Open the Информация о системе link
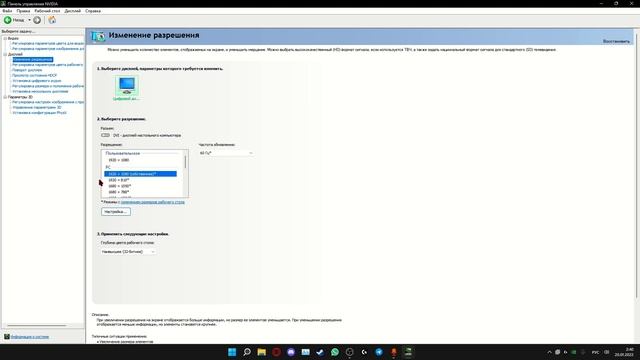This screenshot has height=360, width=640. (30, 337)
